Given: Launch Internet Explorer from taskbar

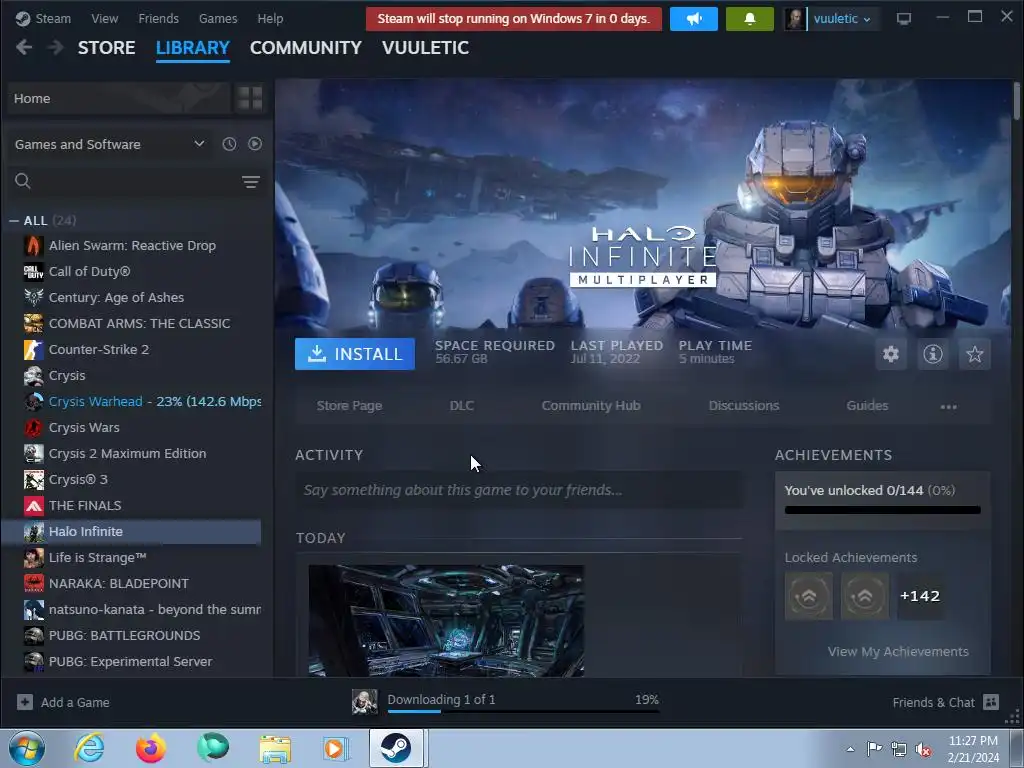Looking at the screenshot, I should pyautogui.click(x=89, y=748).
